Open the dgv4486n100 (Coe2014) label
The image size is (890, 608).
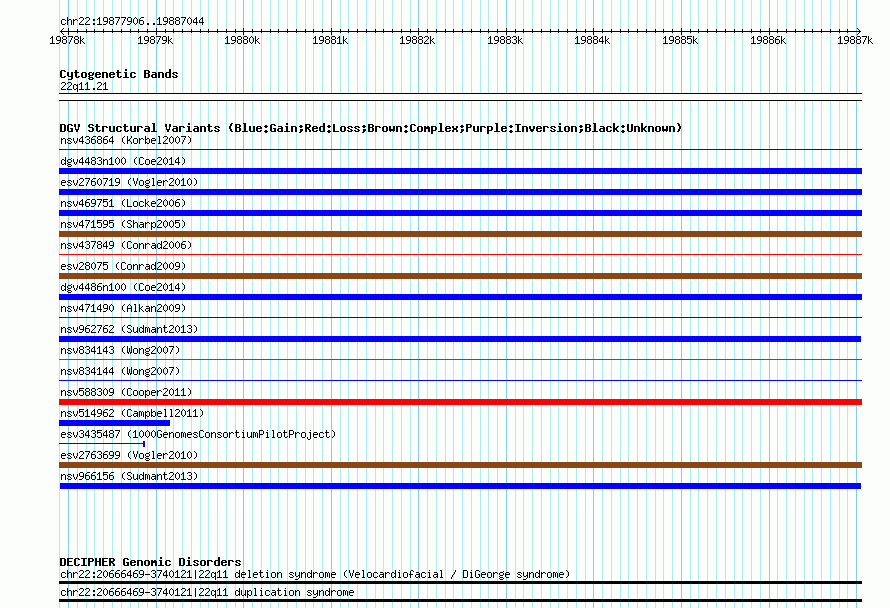coord(123,287)
